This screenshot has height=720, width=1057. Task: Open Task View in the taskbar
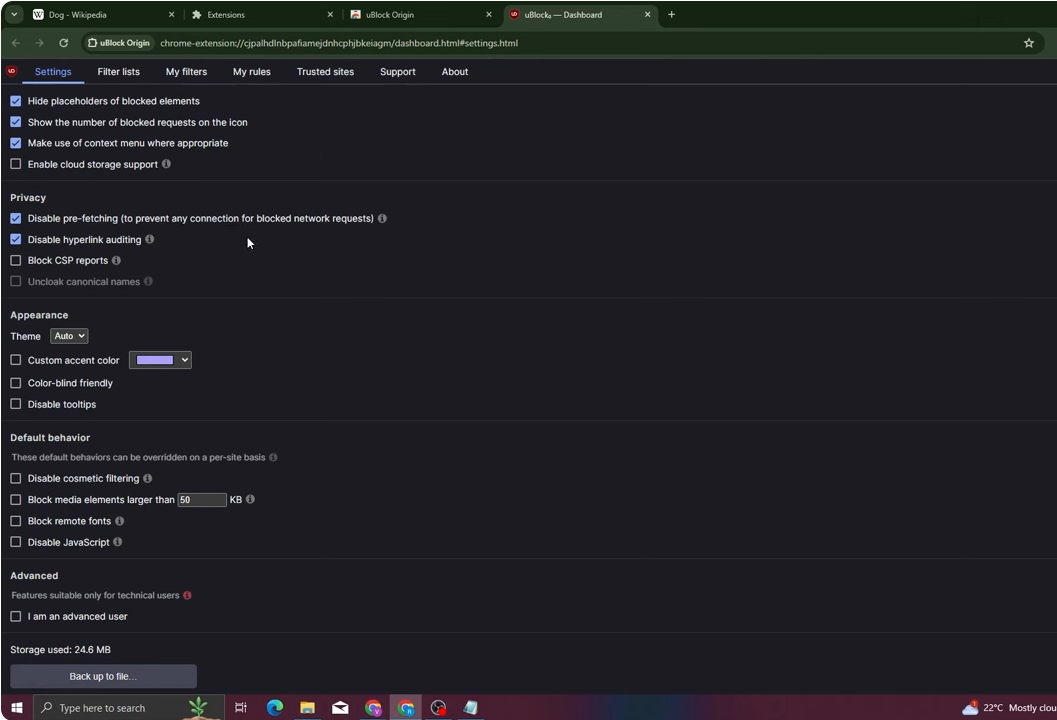pyautogui.click(x=241, y=707)
